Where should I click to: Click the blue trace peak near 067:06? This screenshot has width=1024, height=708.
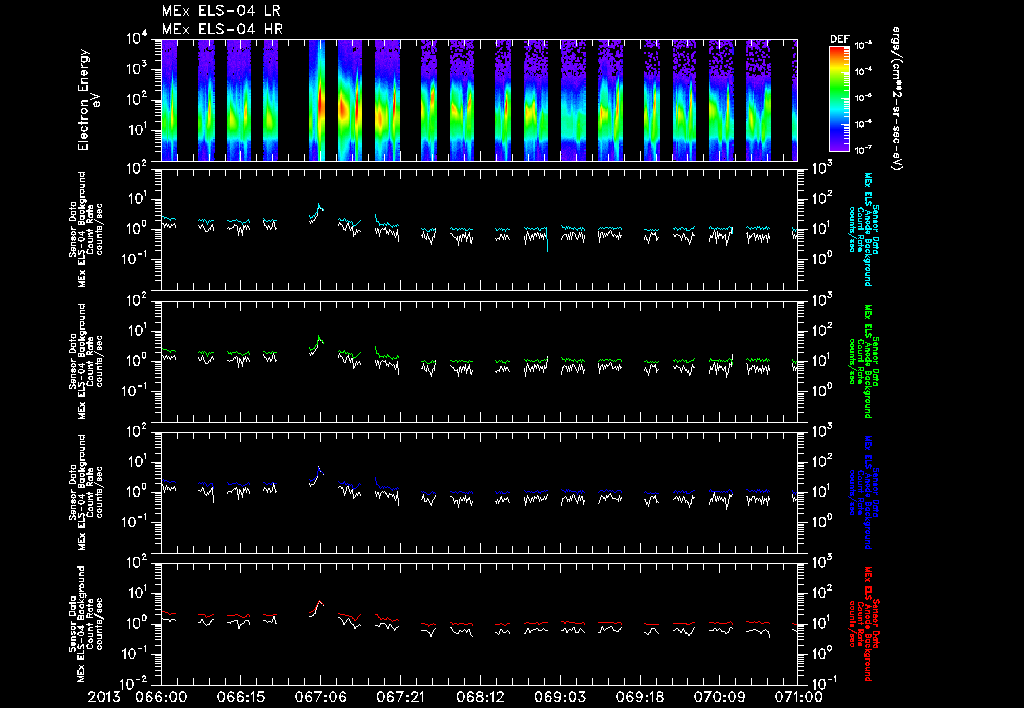(x=319, y=468)
